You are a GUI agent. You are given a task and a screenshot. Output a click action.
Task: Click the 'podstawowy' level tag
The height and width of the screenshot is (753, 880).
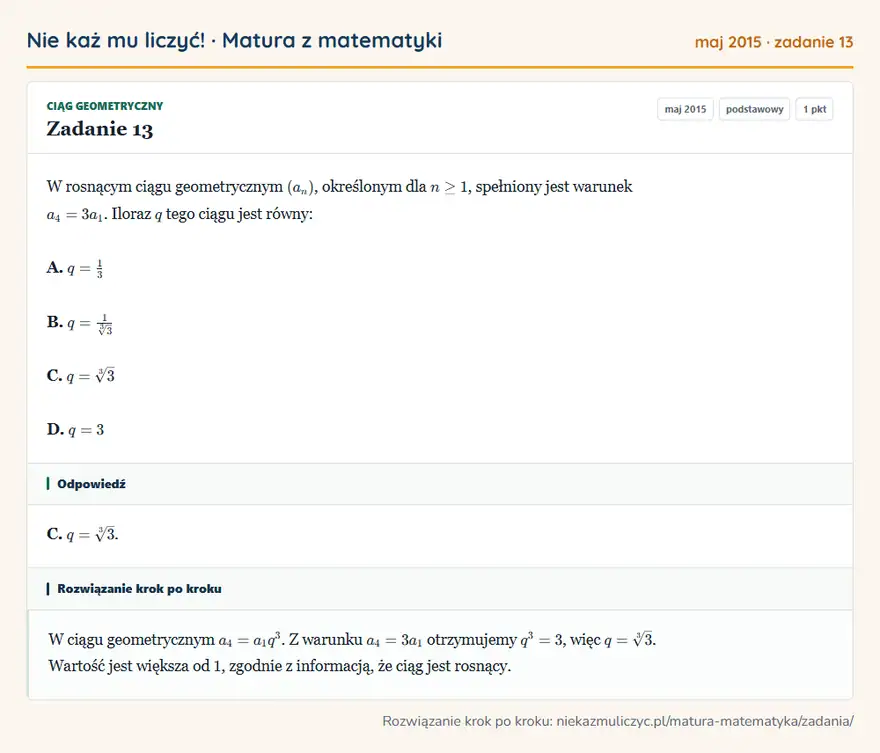pyautogui.click(x=754, y=109)
